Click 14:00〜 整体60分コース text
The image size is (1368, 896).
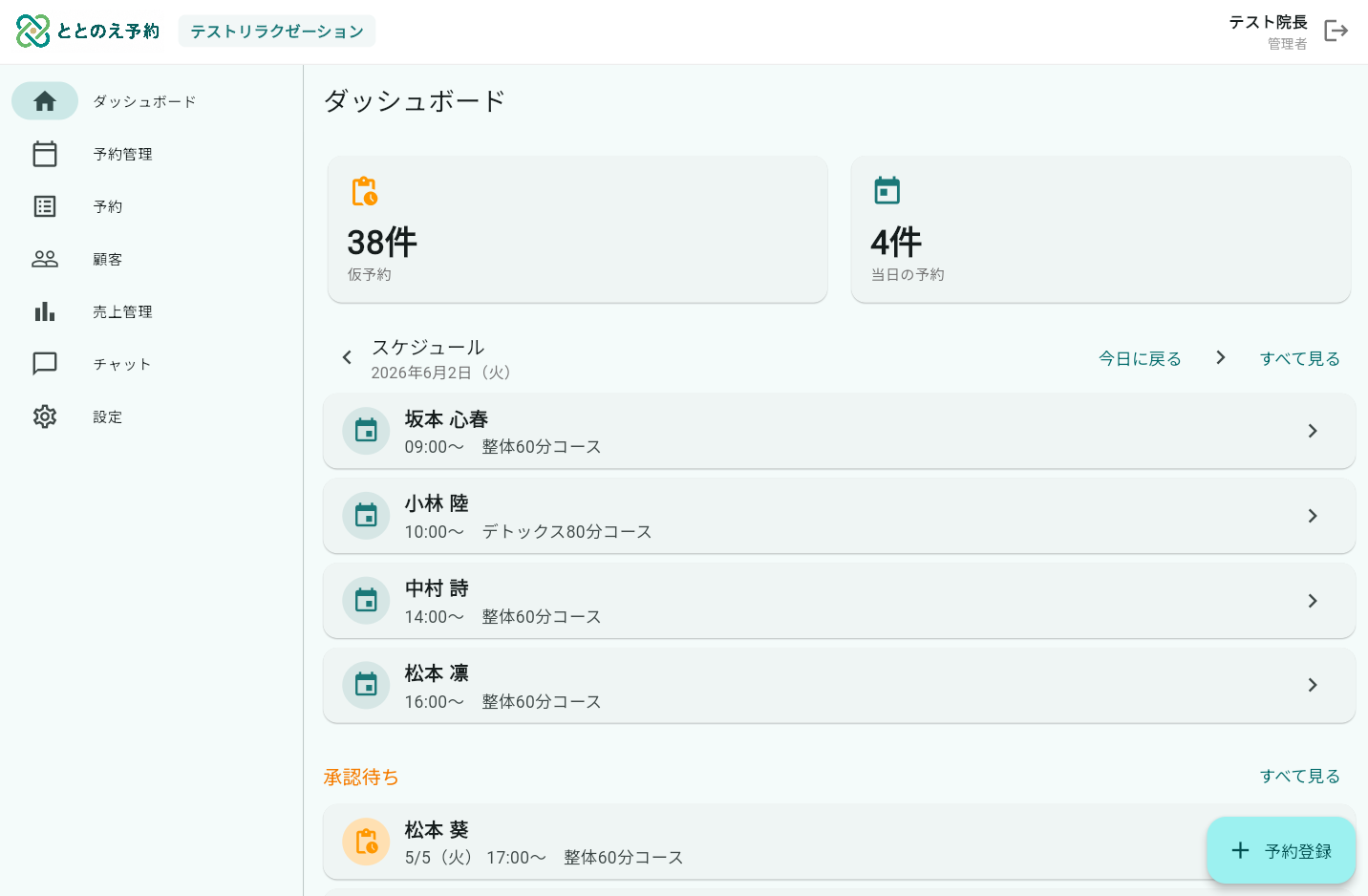click(502, 617)
